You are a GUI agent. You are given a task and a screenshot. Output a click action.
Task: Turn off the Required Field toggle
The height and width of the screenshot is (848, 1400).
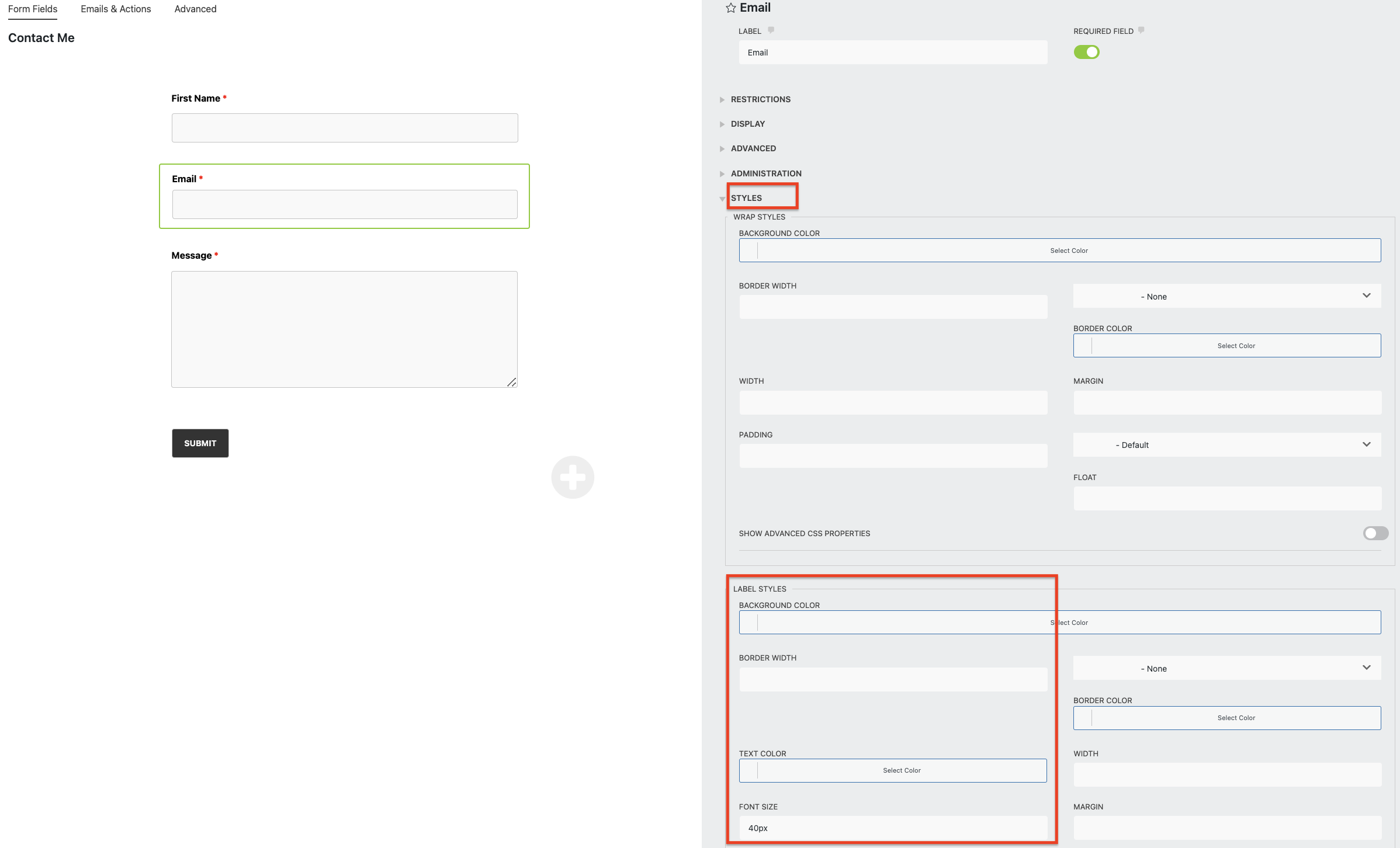(x=1086, y=53)
